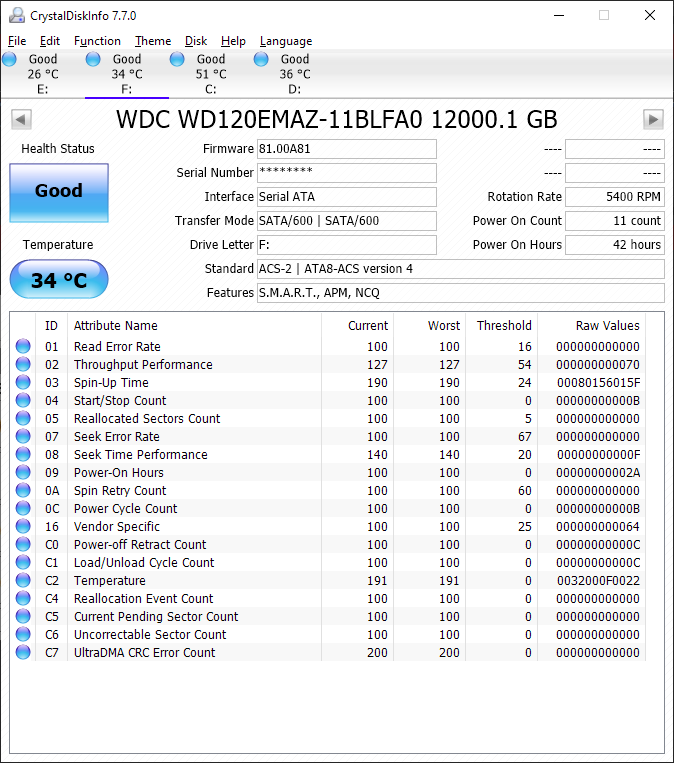Click the 34 °C temperature button
The width and height of the screenshot is (674, 763).
pyautogui.click(x=59, y=280)
